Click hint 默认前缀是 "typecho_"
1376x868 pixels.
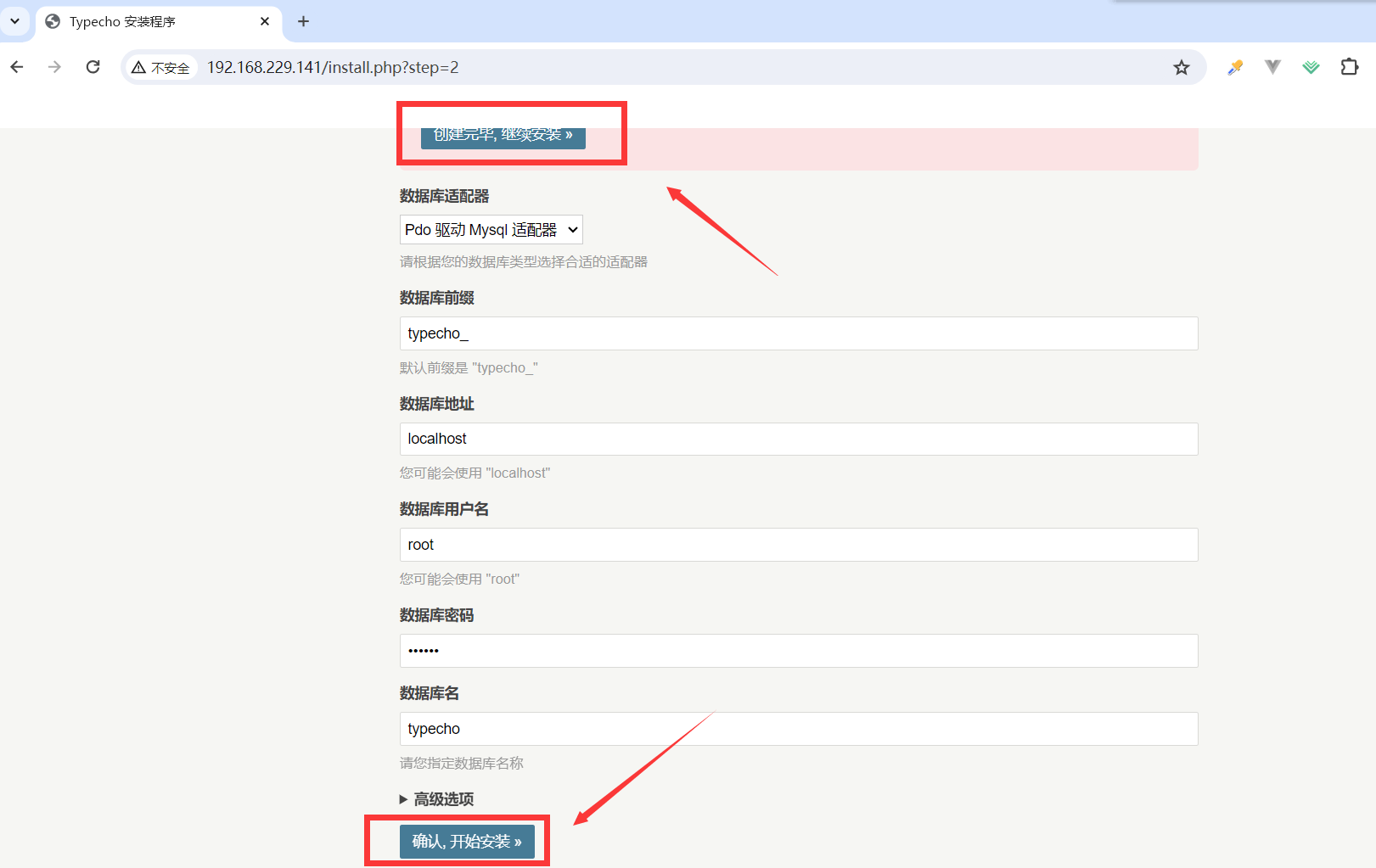[x=469, y=367]
